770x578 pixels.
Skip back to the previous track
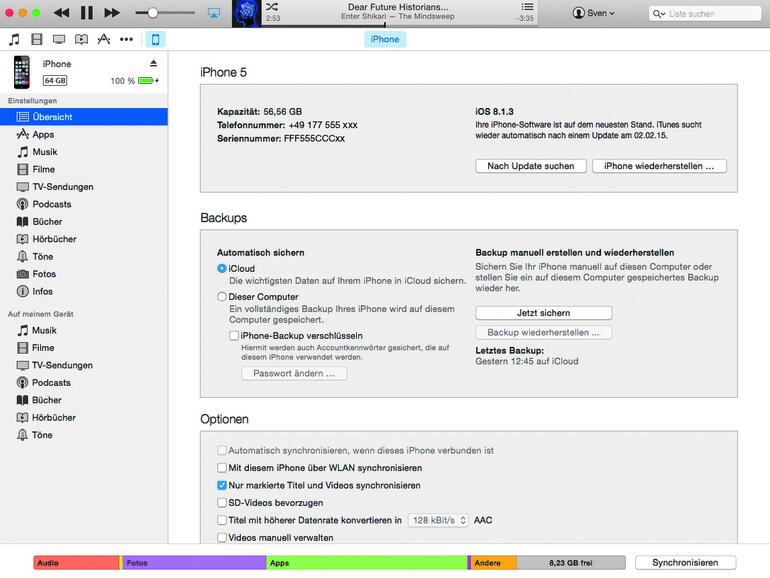point(61,13)
